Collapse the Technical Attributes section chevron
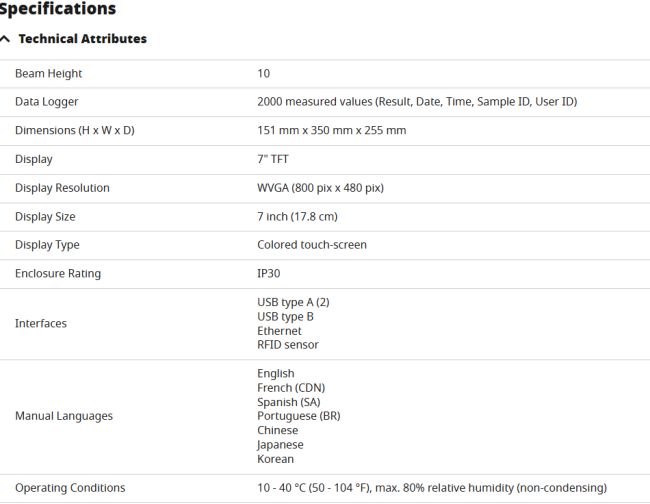This screenshot has width=650, height=504. (5, 39)
